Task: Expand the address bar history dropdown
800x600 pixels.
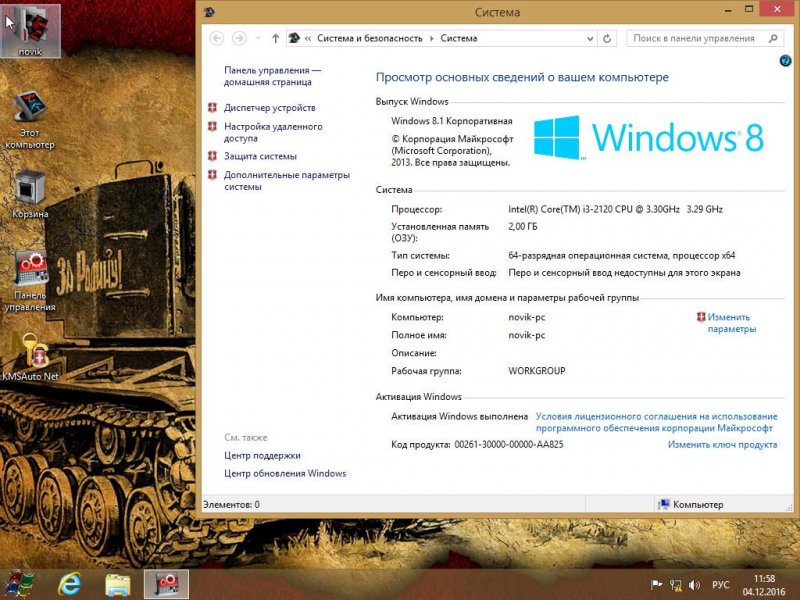Action: click(590, 39)
